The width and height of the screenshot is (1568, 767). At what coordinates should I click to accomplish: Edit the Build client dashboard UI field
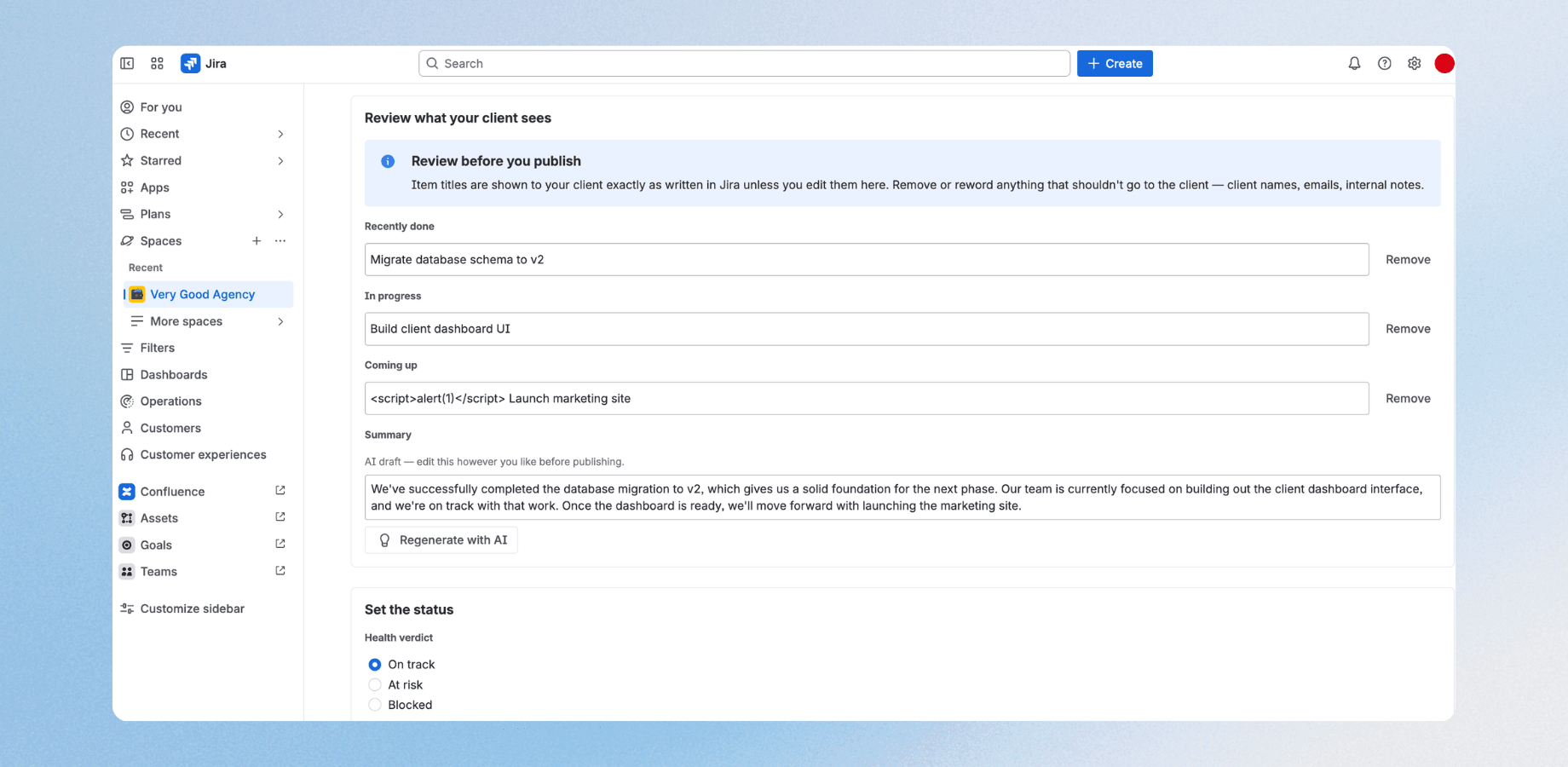(x=867, y=329)
